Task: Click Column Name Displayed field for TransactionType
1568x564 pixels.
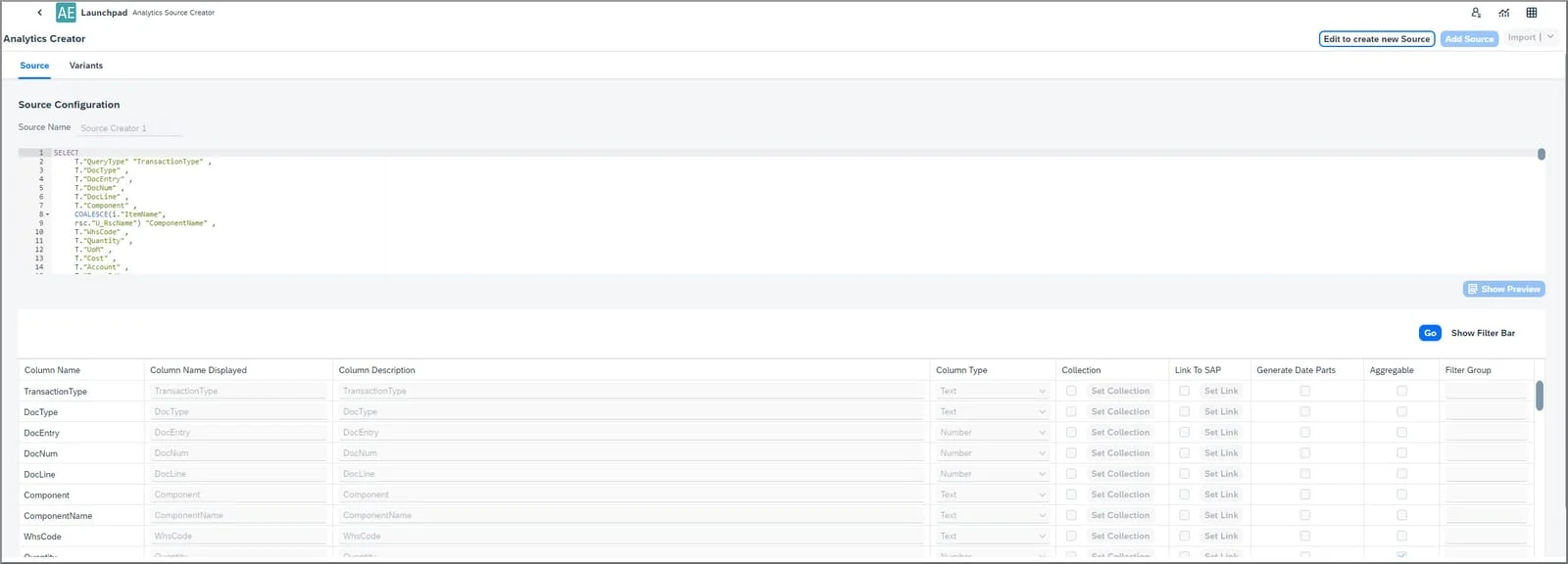Action: [238, 391]
